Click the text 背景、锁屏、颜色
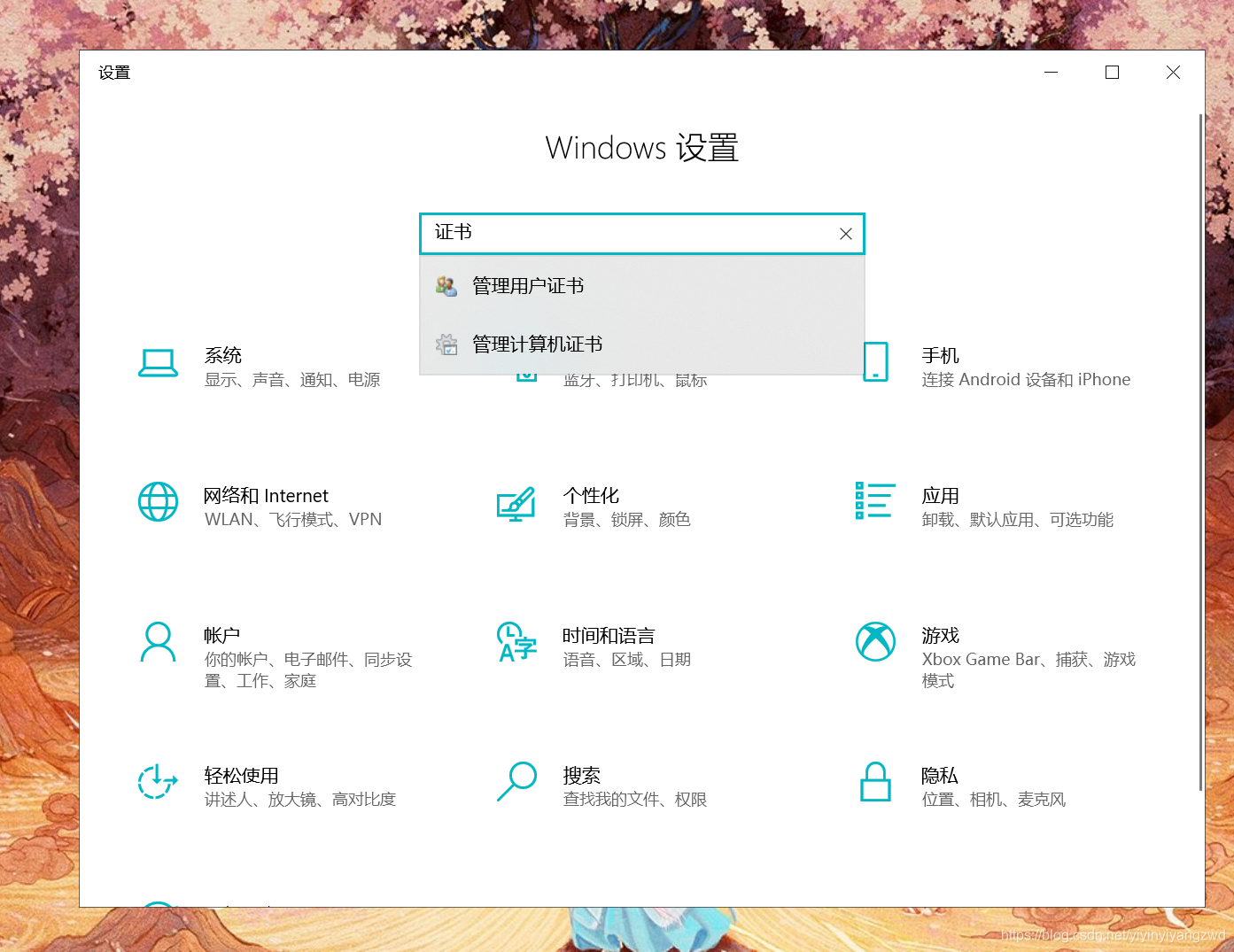Viewport: 1234px width, 952px height. tap(626, 520)
